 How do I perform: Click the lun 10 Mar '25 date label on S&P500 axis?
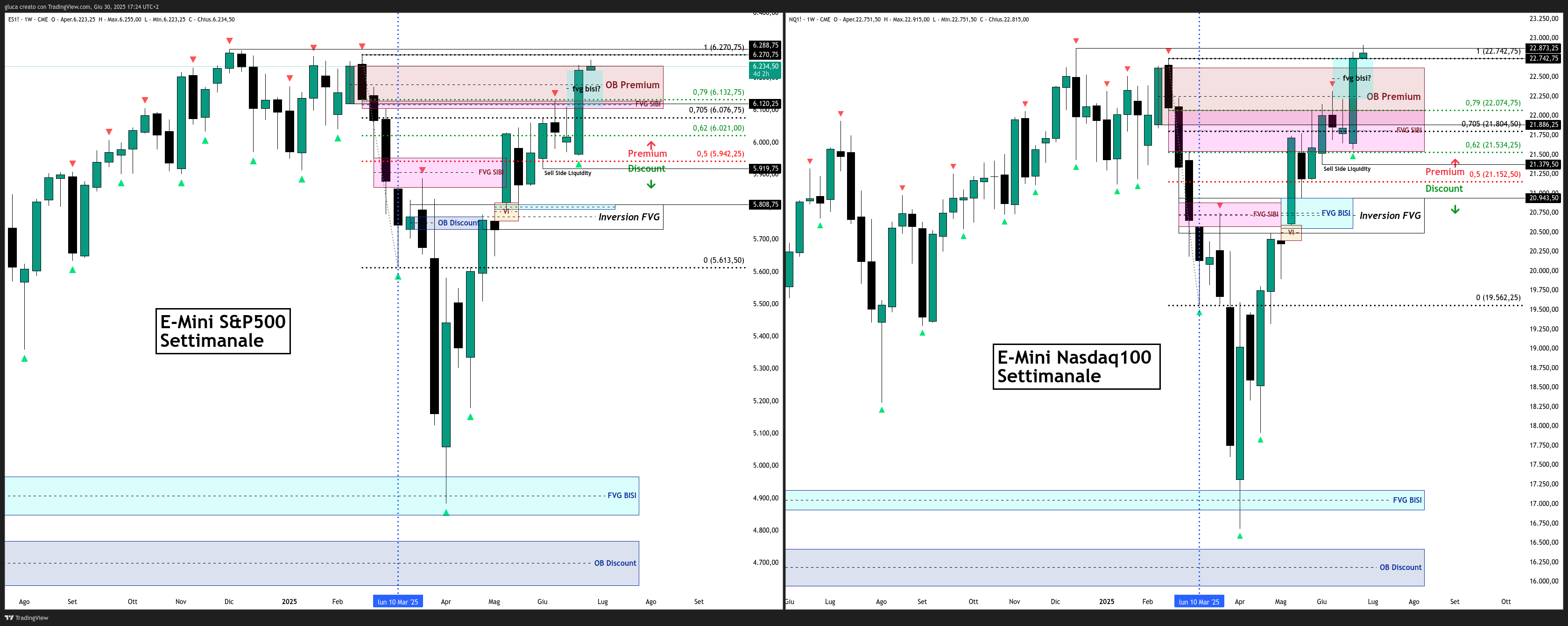397,602
